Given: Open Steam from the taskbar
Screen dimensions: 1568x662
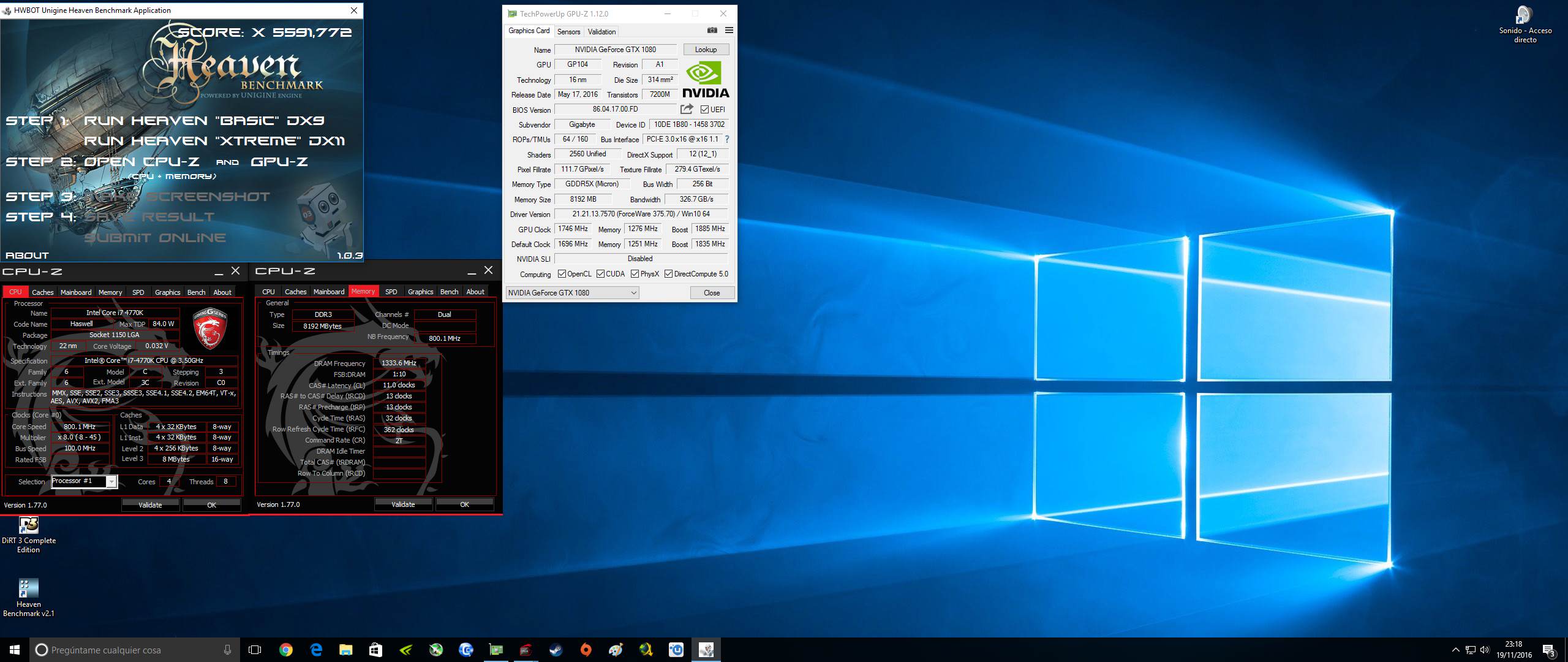Looking at the screenshot, I should coord(556,650).
